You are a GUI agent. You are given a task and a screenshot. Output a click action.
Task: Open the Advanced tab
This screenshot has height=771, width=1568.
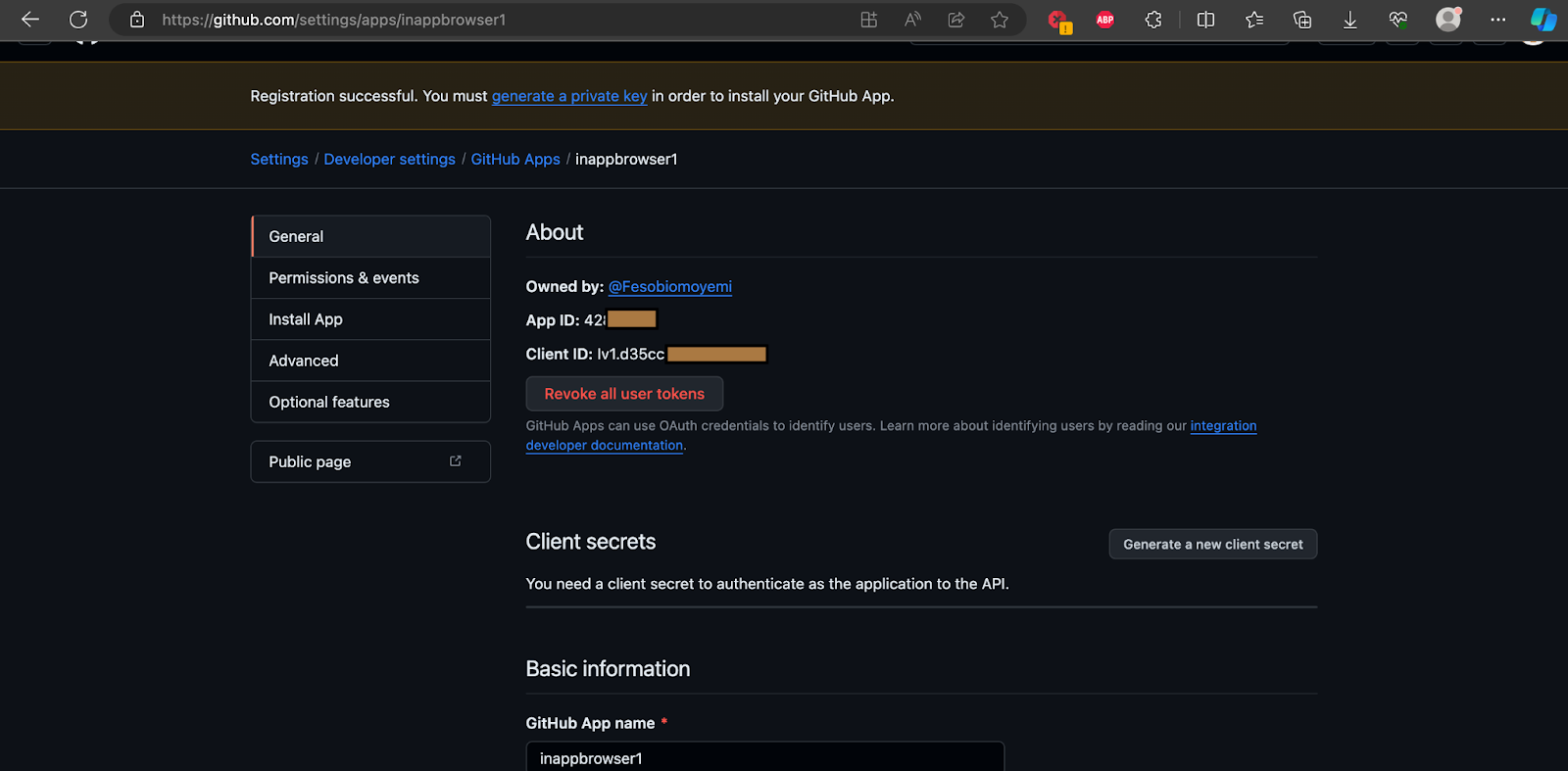(x=370, y=361)
